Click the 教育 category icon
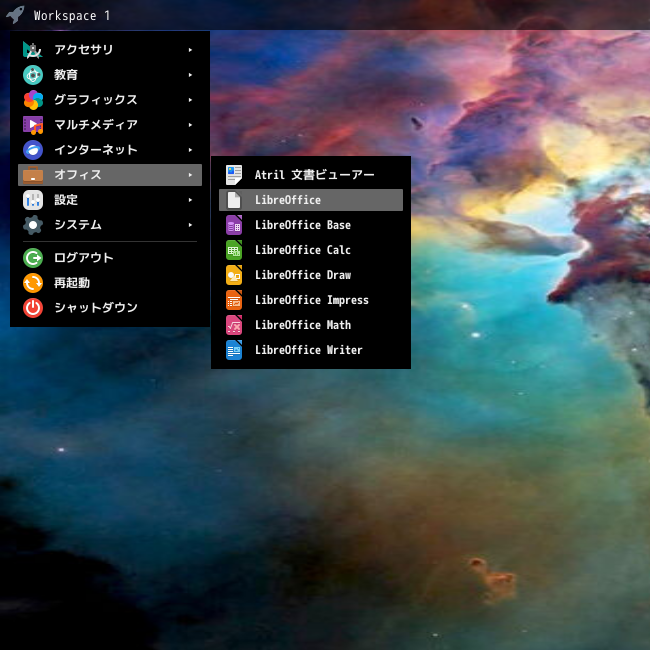This screenshot has height=650, width=650. [x=33, y=75]
